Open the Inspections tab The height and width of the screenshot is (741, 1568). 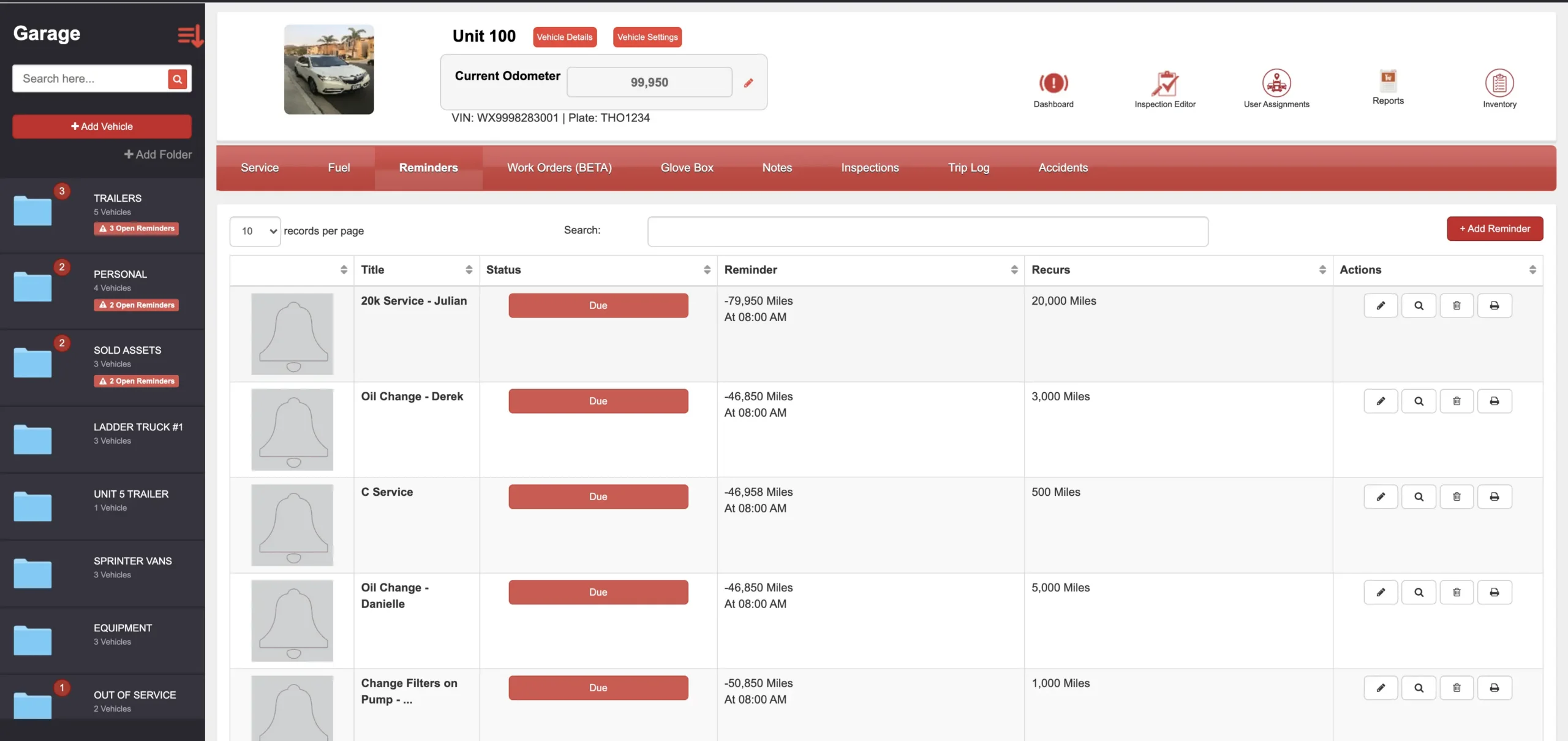tap(869, 167)
